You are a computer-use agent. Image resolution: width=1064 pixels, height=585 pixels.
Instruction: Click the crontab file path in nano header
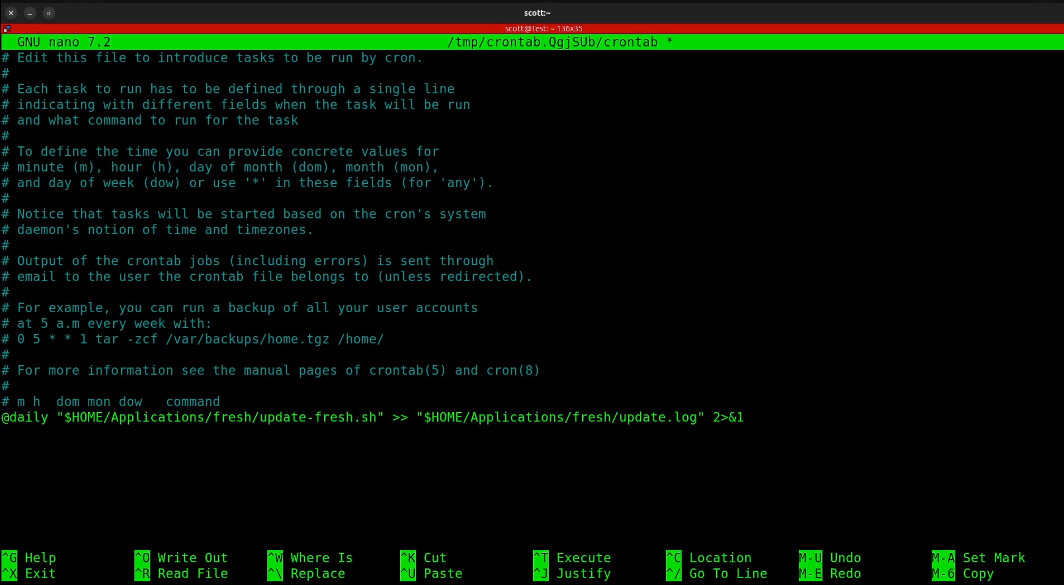coord(554,42)
